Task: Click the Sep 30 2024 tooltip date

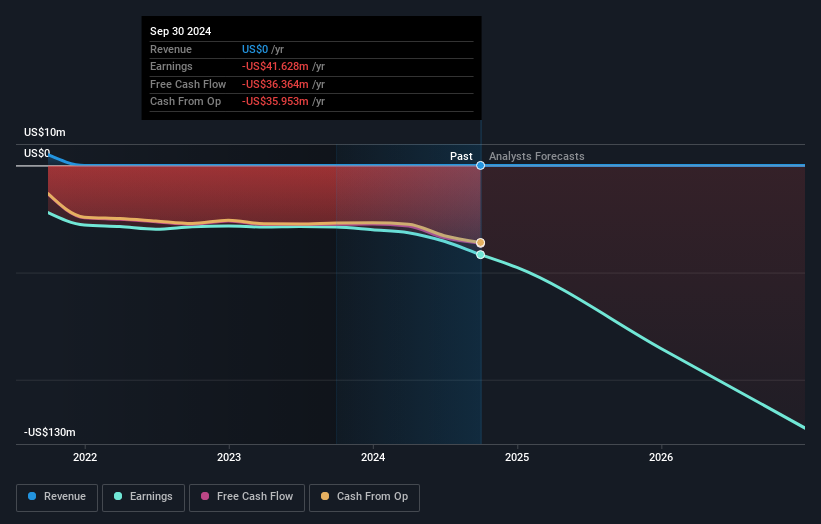Action: pos(181,31)
